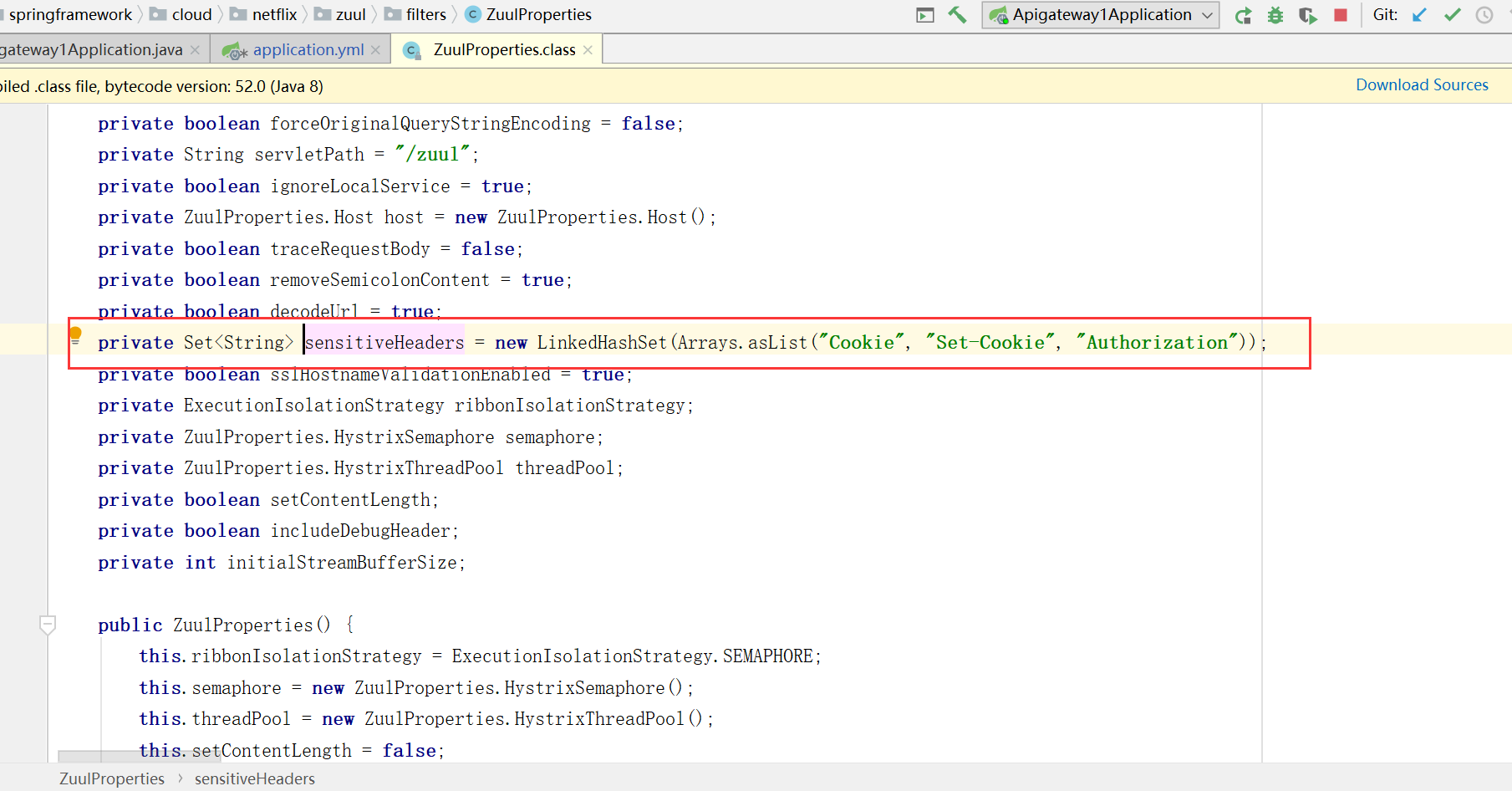The image size is (1512, 791).
Task: Click the Git: label in toolbar
Action: (x=1385, y=14)
